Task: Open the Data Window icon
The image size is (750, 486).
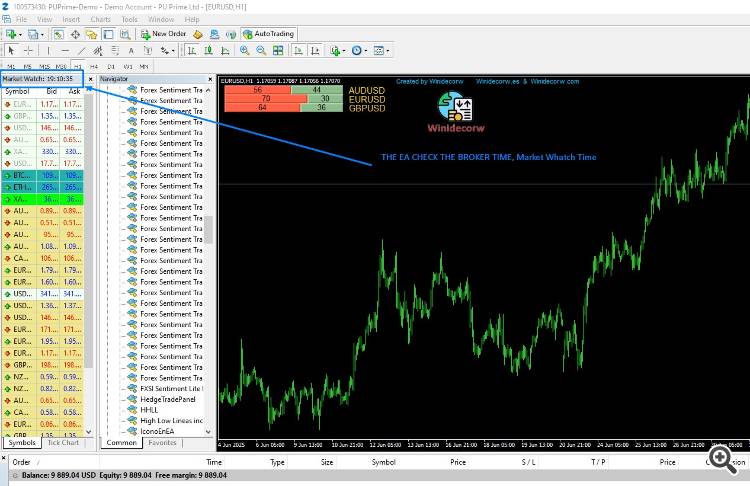Action: tap(75, 34)
